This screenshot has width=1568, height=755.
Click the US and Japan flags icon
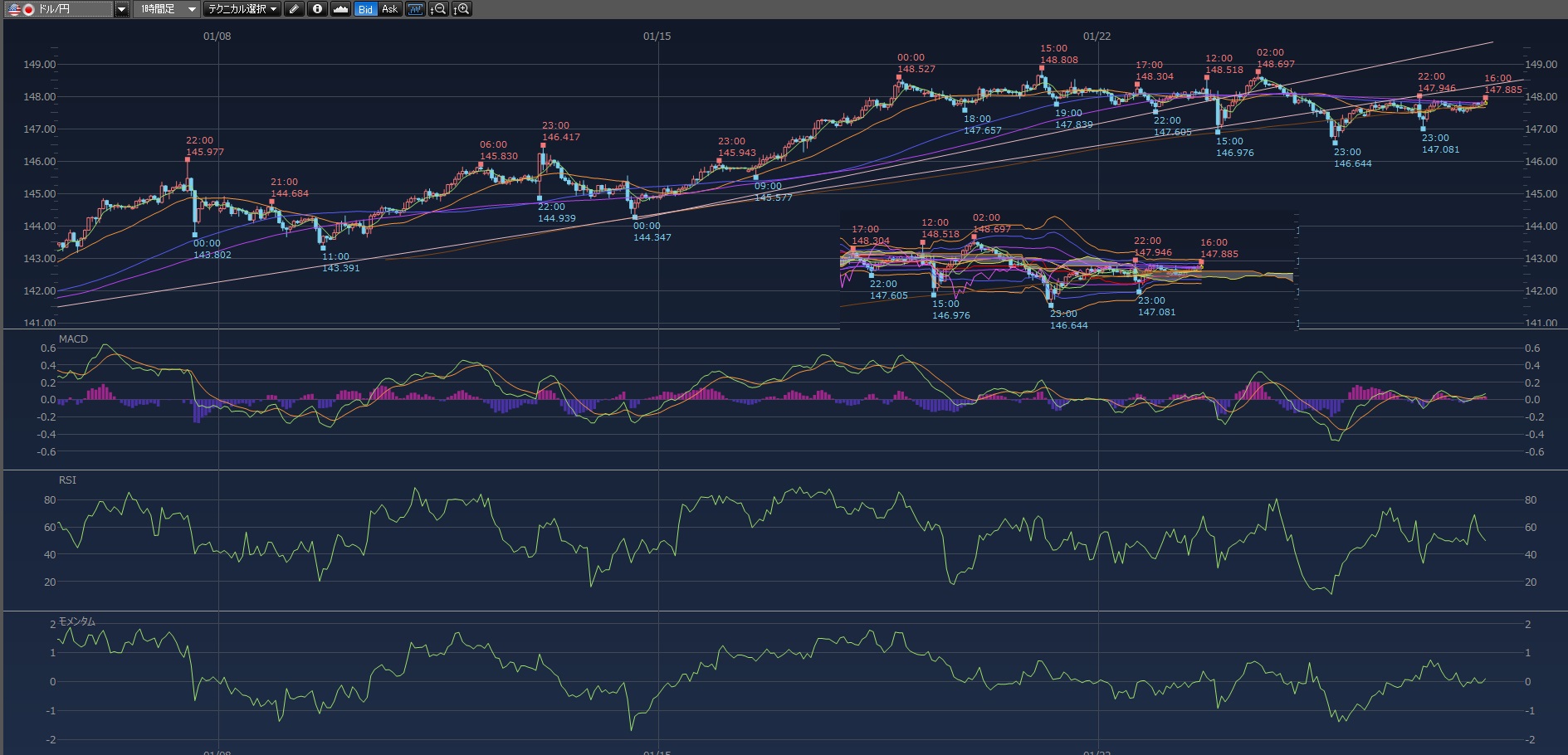[x=21, y=9]
